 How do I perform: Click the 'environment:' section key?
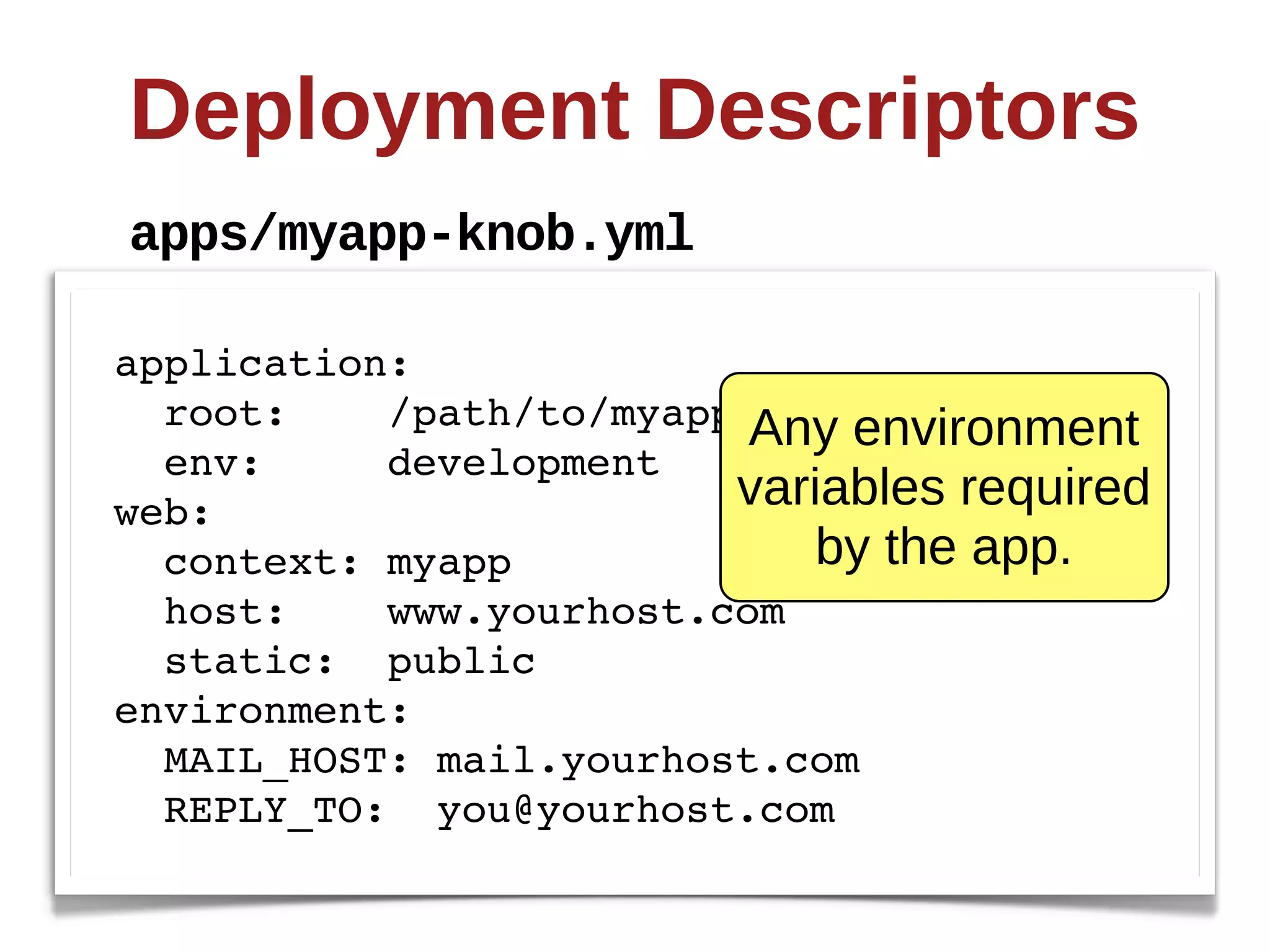(261, 711)
